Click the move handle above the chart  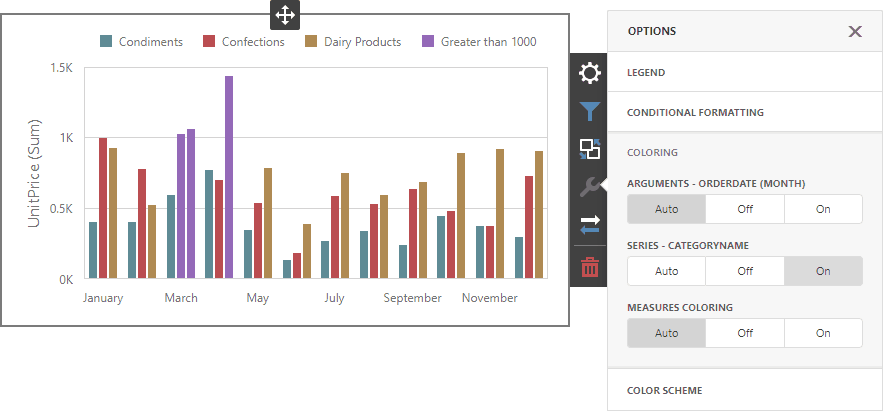284,15
